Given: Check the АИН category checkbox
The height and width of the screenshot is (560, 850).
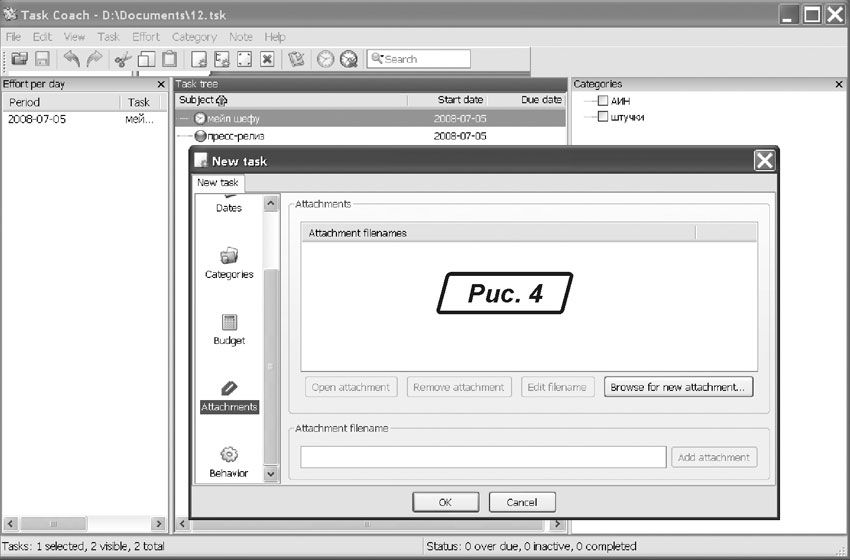Looking at the screenshot, I should pyautogui.click(x=602, y=101).
